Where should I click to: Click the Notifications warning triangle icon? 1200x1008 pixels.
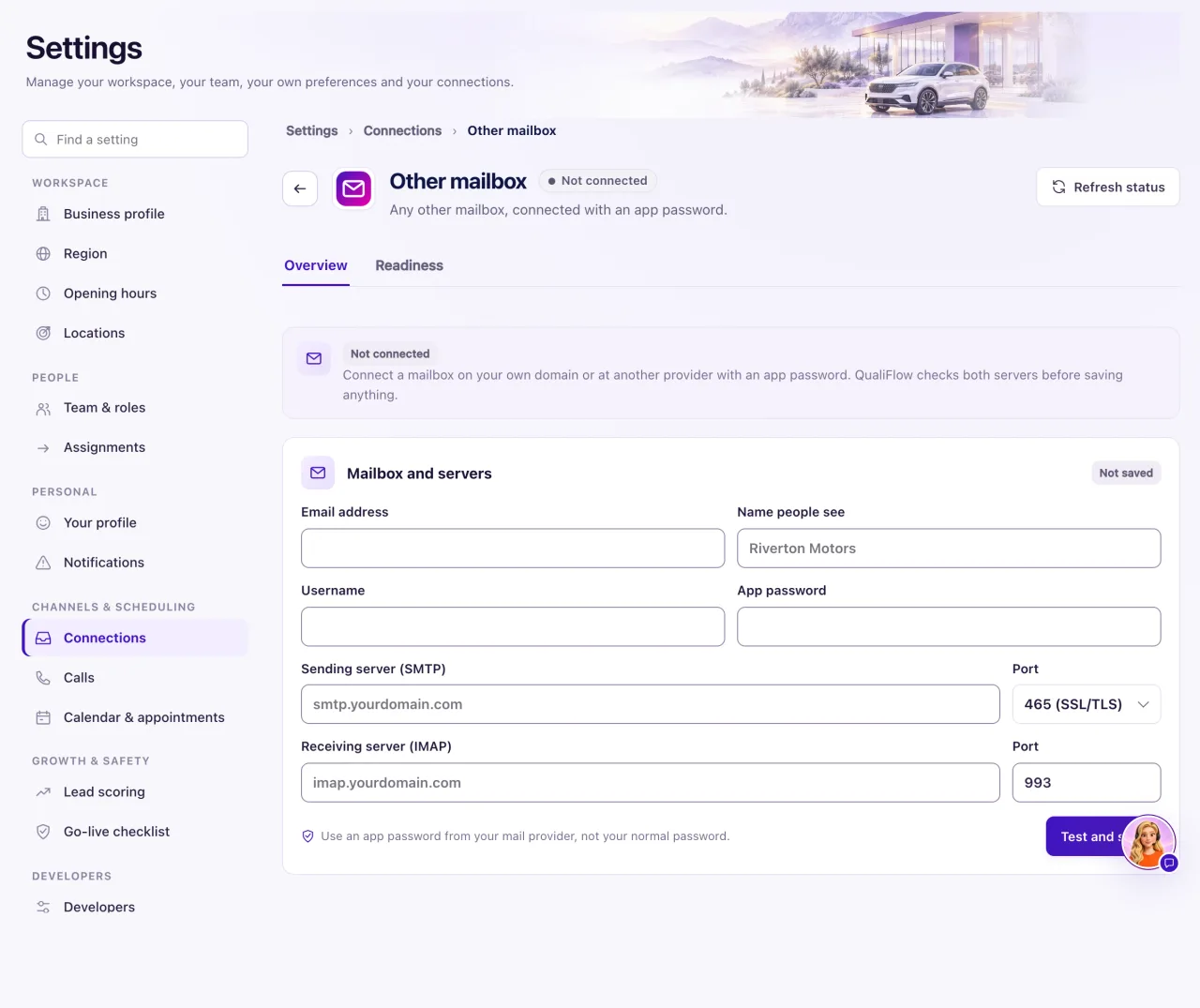tap(43, 563)
